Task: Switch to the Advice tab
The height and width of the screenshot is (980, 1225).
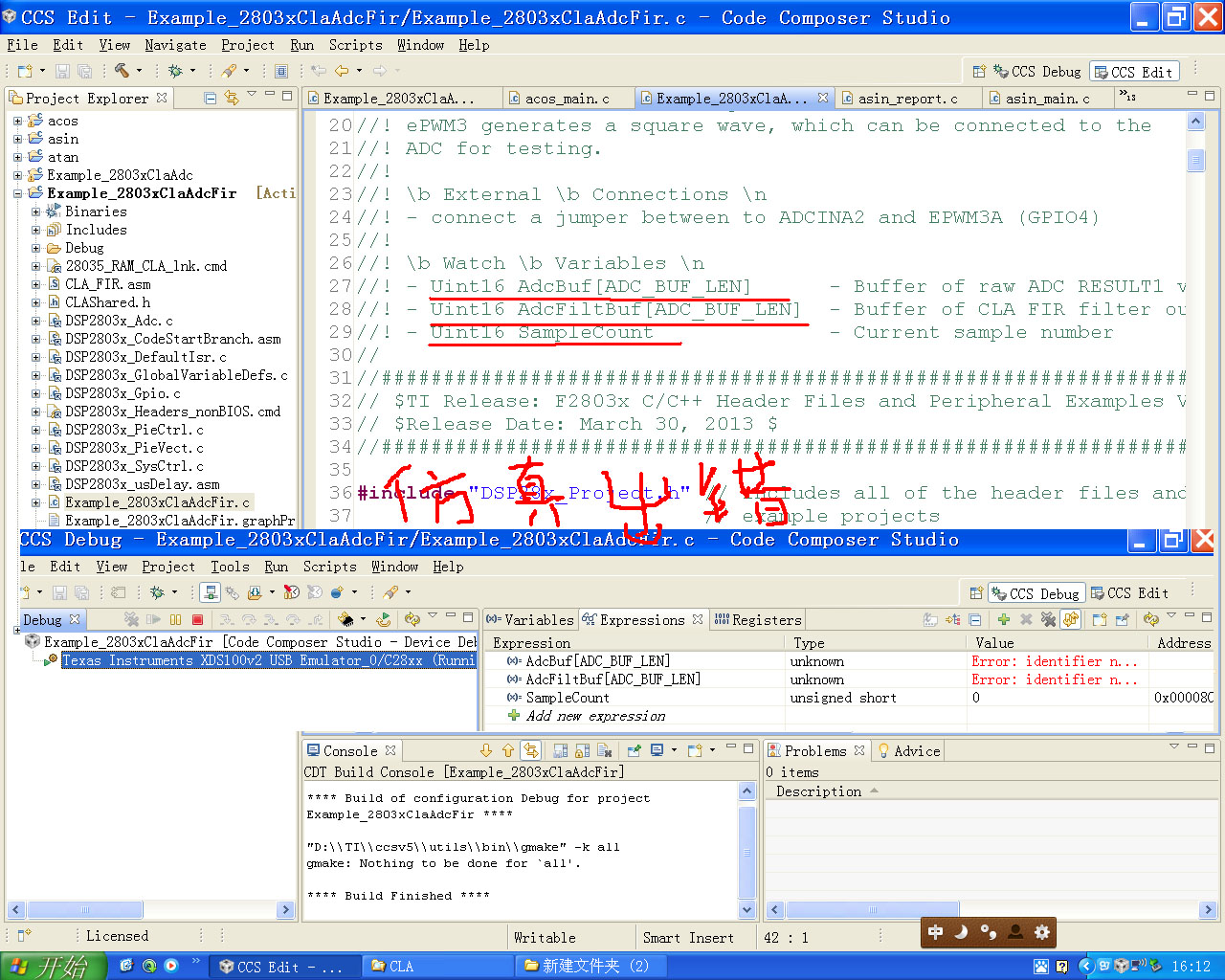Action: pos(909,751)
